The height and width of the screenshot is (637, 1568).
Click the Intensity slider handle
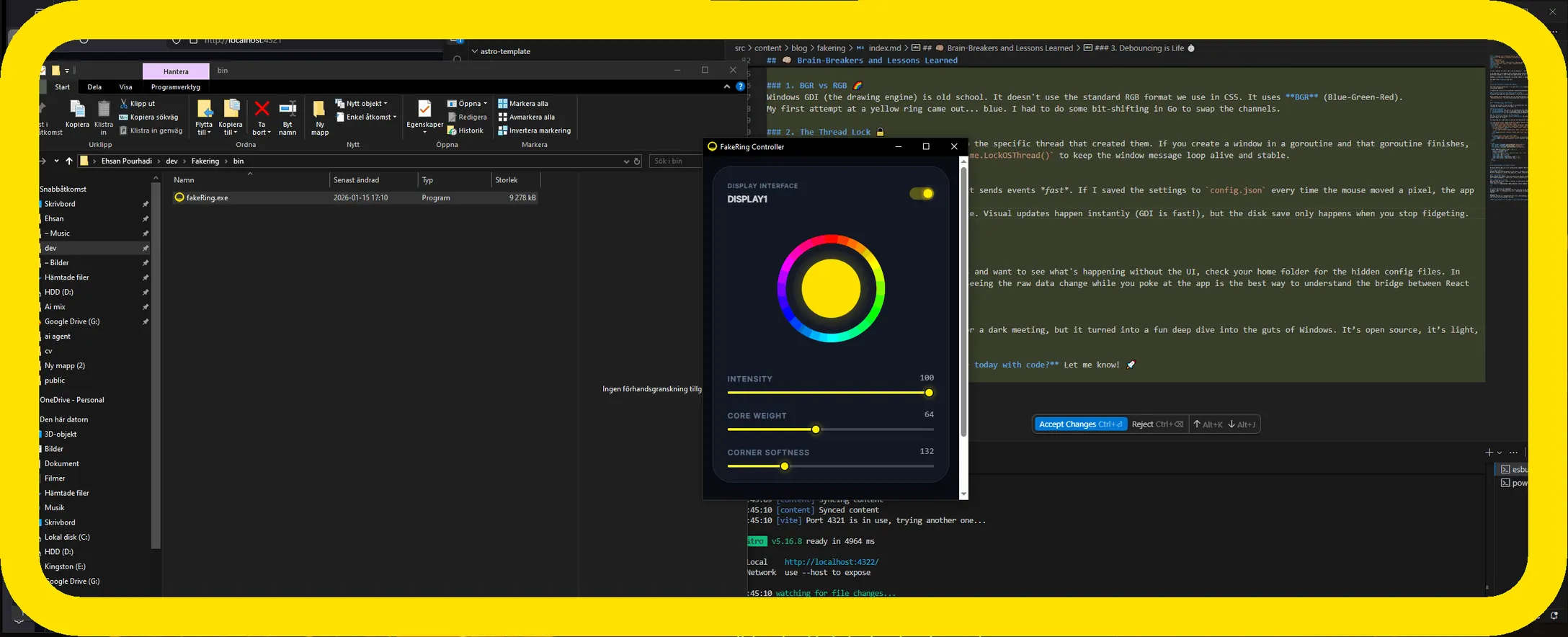[x=929, y=393]
